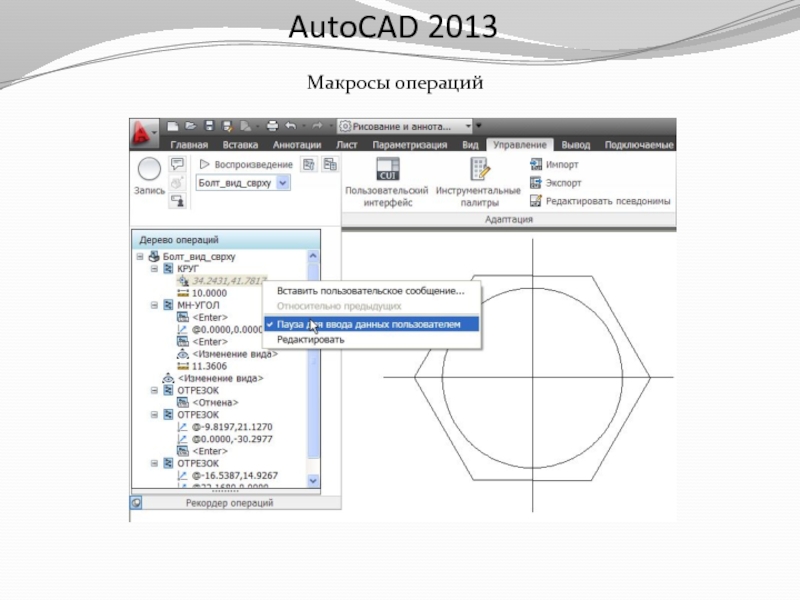Click the command icon beside КРУГ

coord(168,268)
